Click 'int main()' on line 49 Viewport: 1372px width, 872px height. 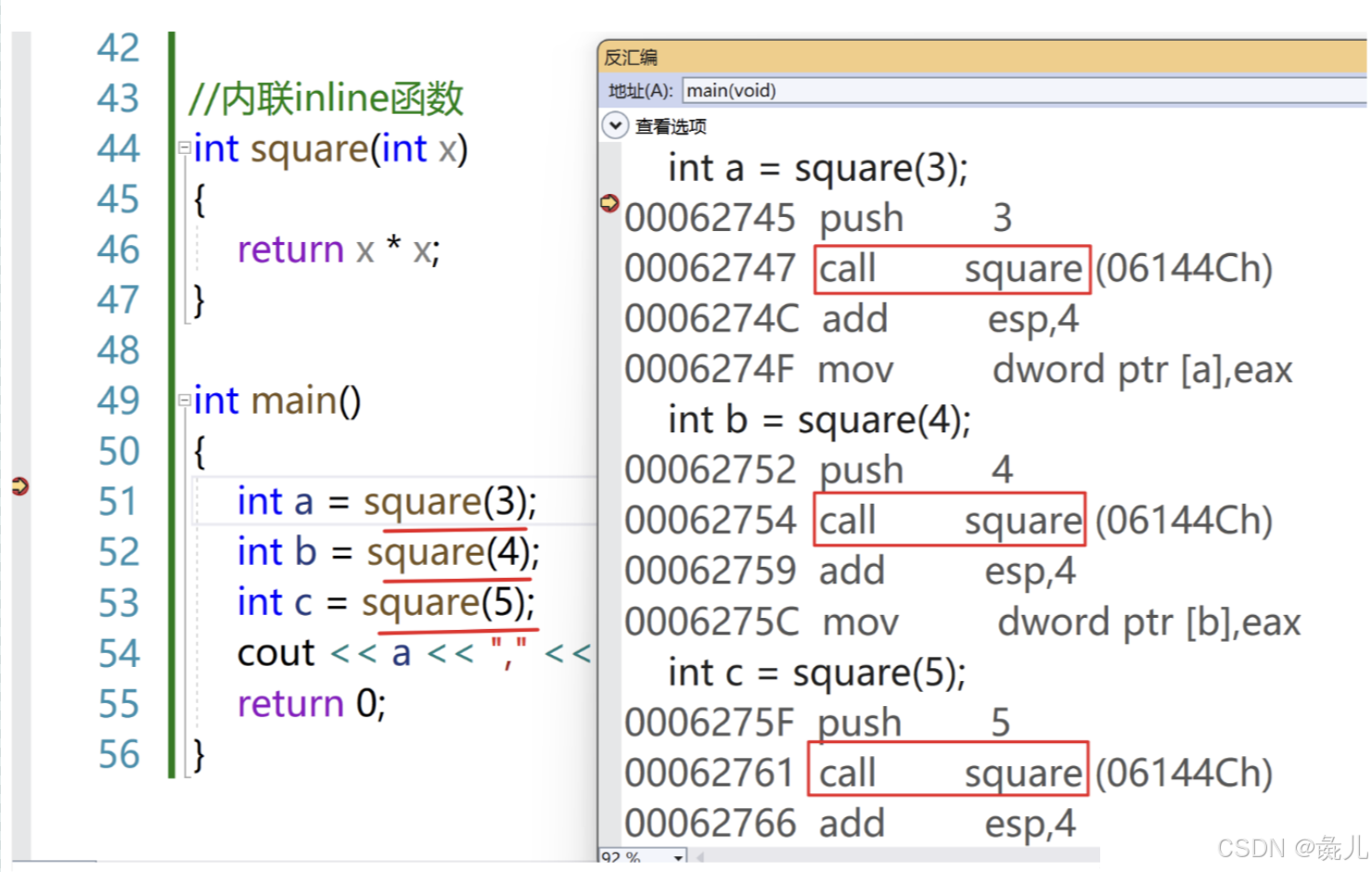coord(277,401)
